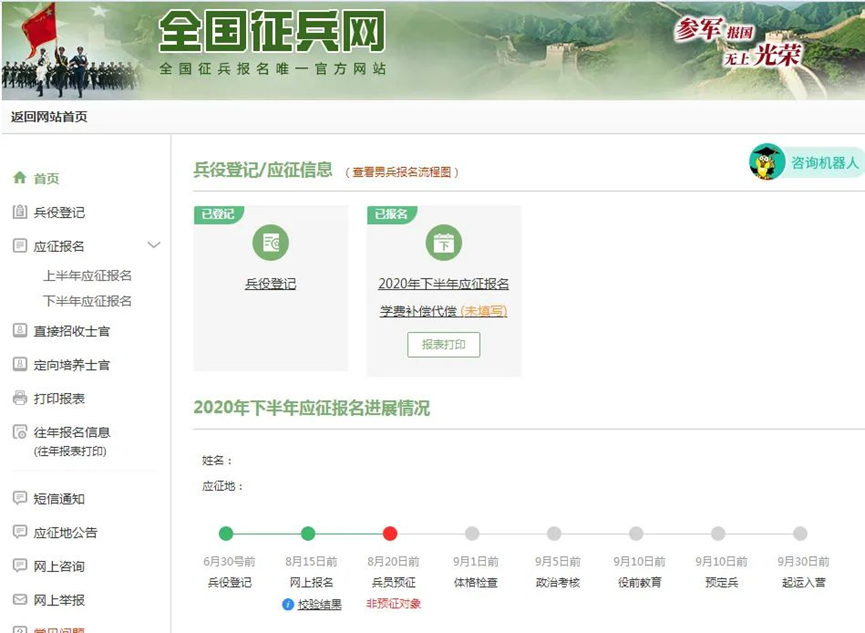Click the blue info icon beside 校验结果
The height and width of the screenshot is (633, 865).
point(288,604)
